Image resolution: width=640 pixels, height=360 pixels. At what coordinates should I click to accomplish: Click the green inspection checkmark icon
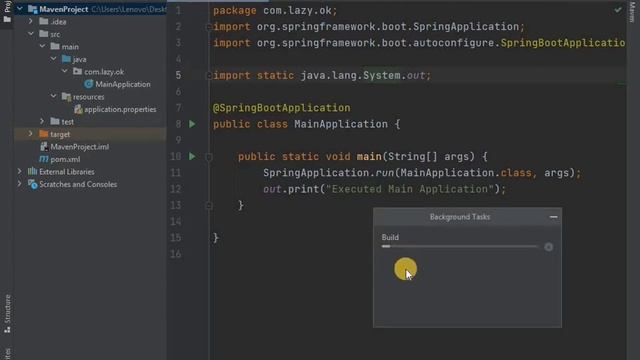point(618,9)
